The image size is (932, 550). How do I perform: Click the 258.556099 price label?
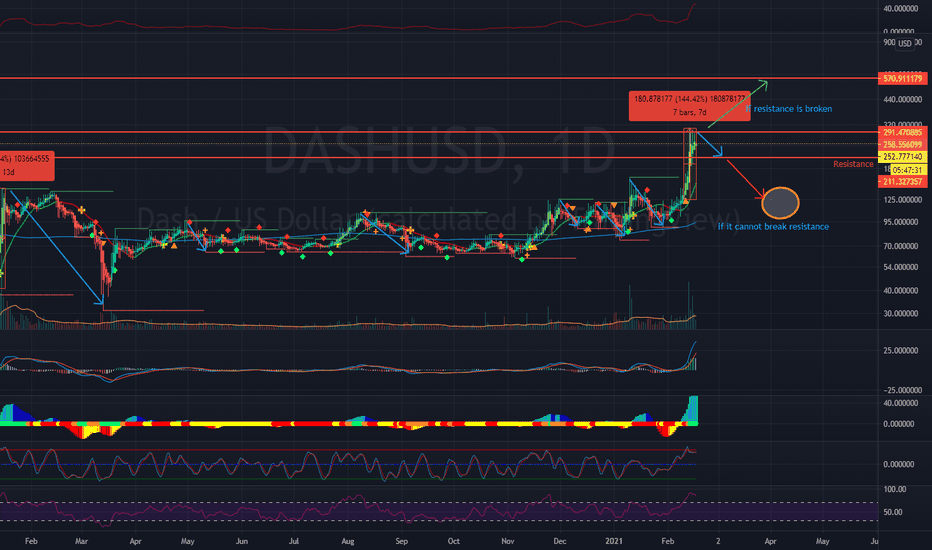[x=902, y=144]
